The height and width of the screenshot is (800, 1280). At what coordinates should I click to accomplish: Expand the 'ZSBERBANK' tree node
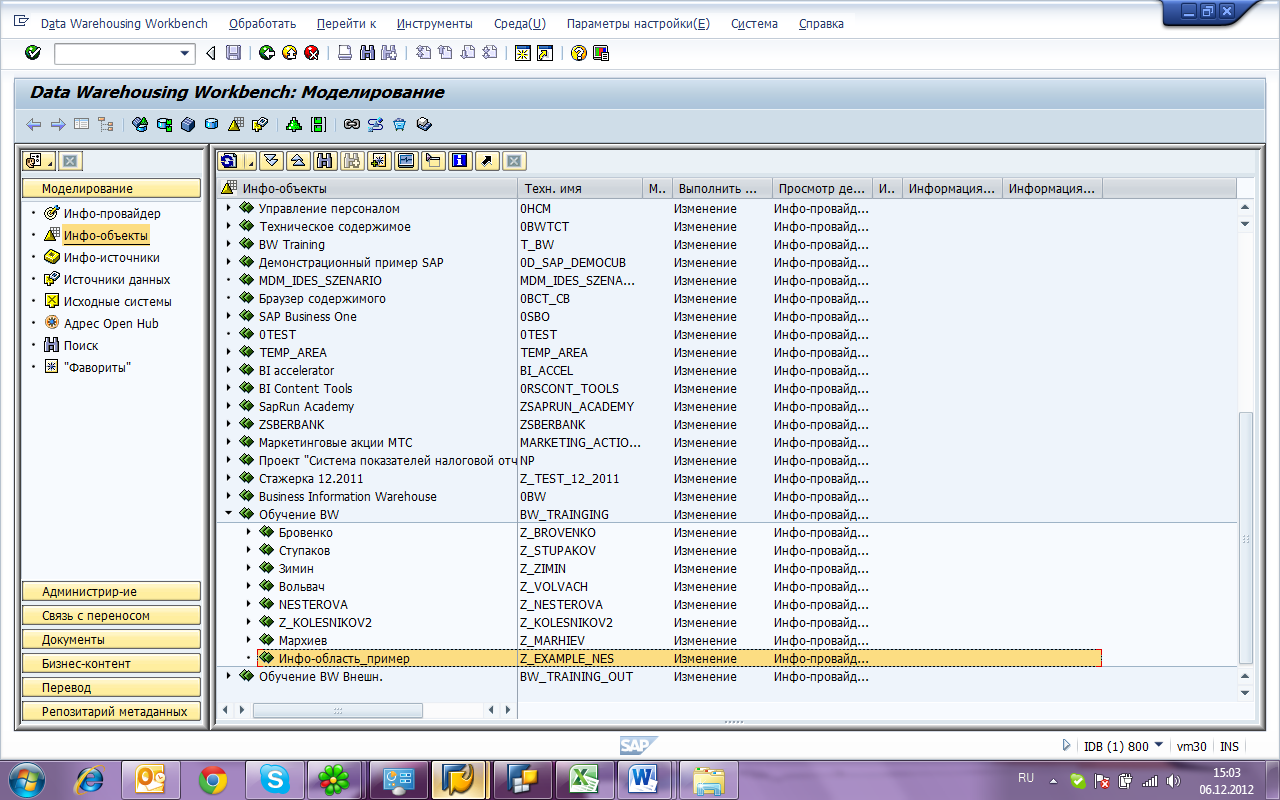click(x=229, y=424)
